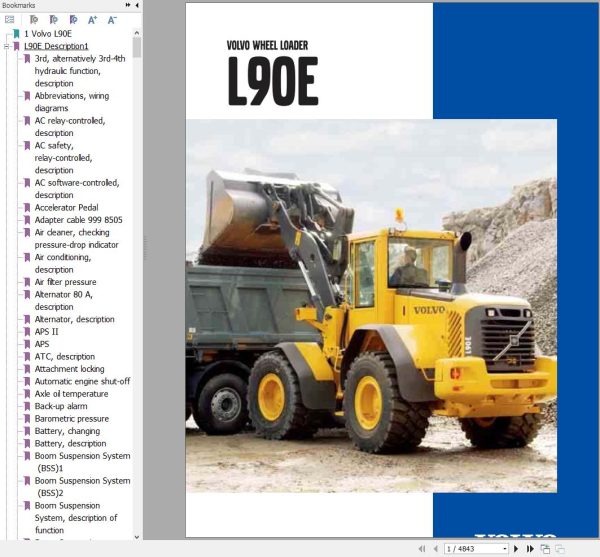Open 'Automatic engine shut-off' bookmark
This screenshot has height=557, width=600.
click(82, 381)
